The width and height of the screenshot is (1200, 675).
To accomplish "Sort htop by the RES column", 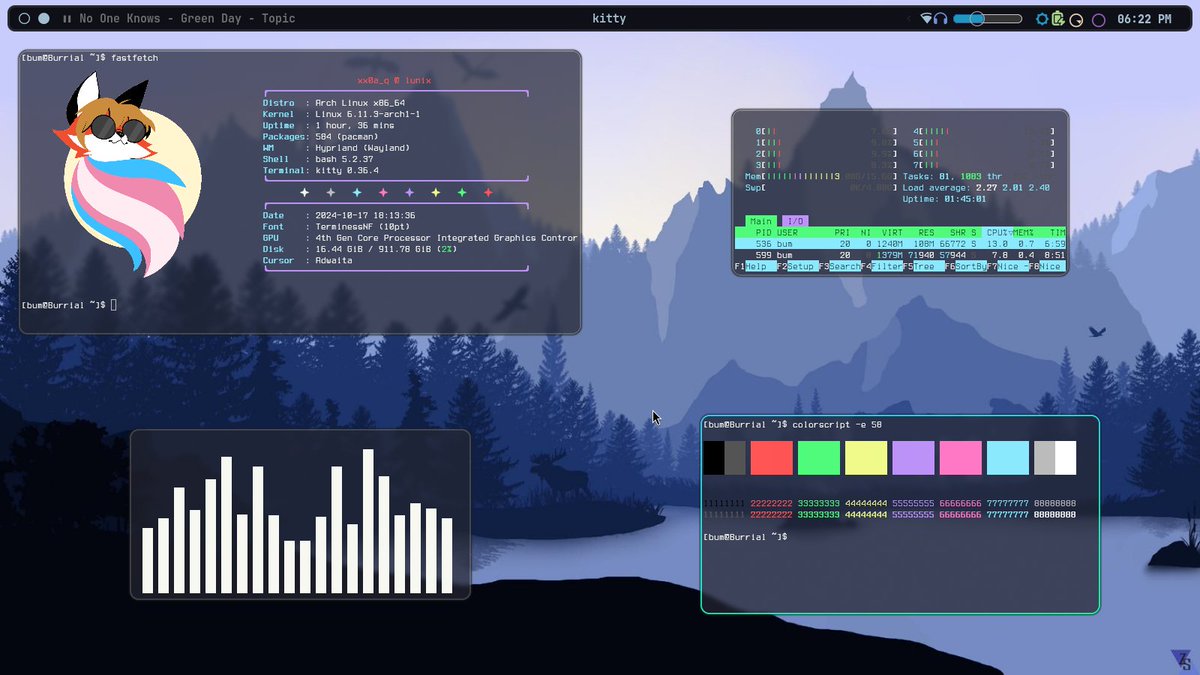I will tap(926, 232).
